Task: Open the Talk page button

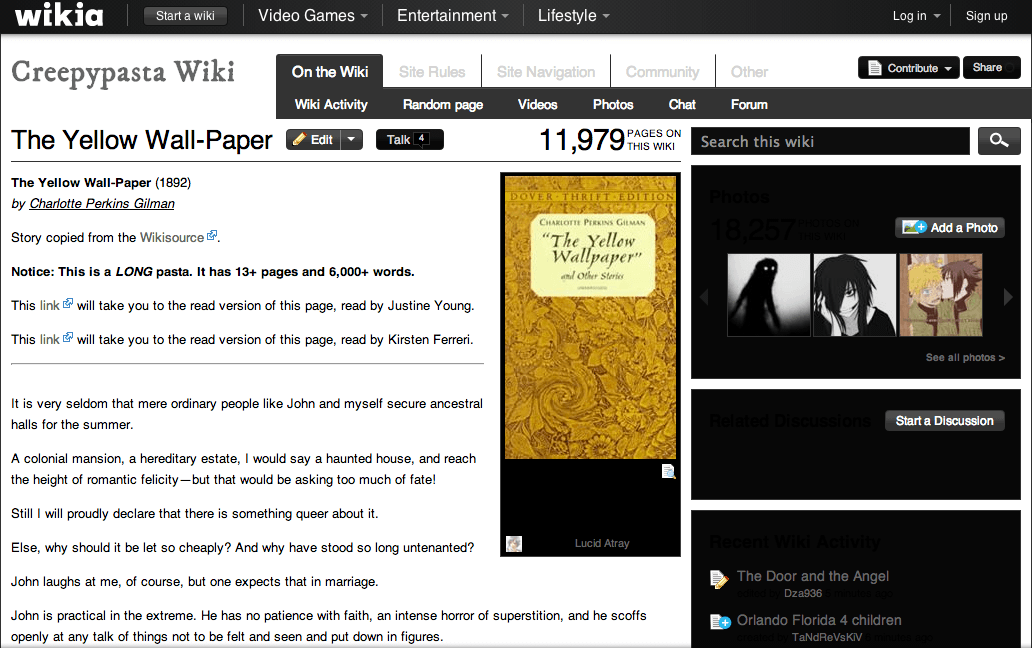Action: point(409,139)
